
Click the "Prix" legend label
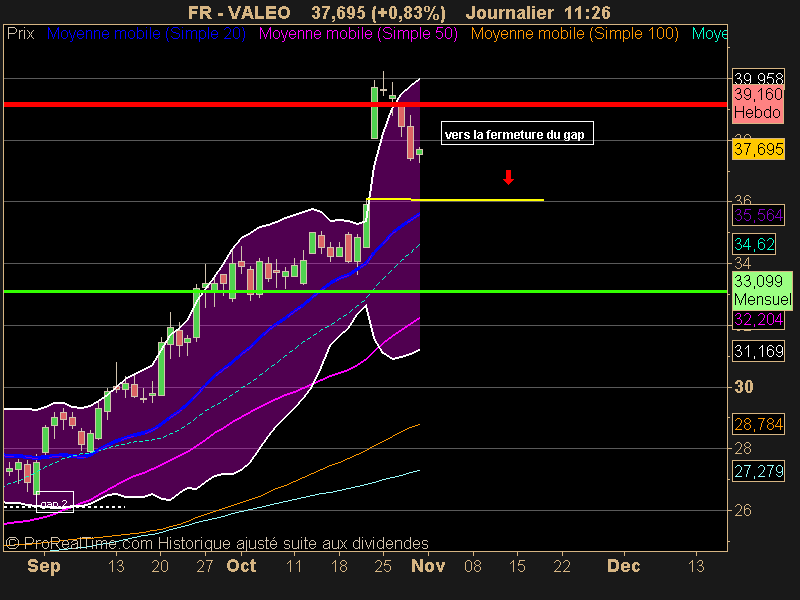pyautogui.click(x=20, y=34)
